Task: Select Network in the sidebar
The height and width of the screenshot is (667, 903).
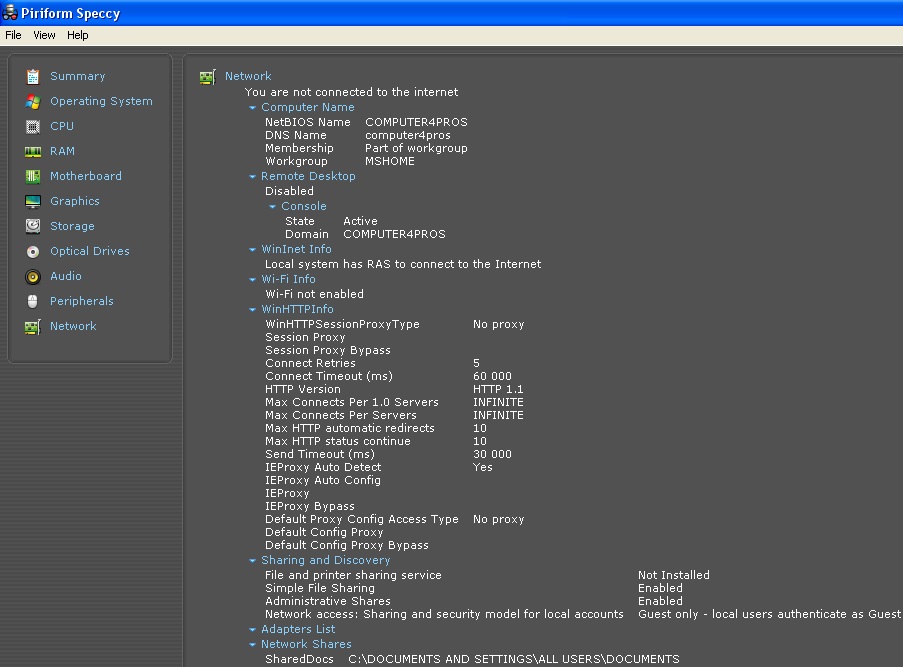Action: (73, 326)
